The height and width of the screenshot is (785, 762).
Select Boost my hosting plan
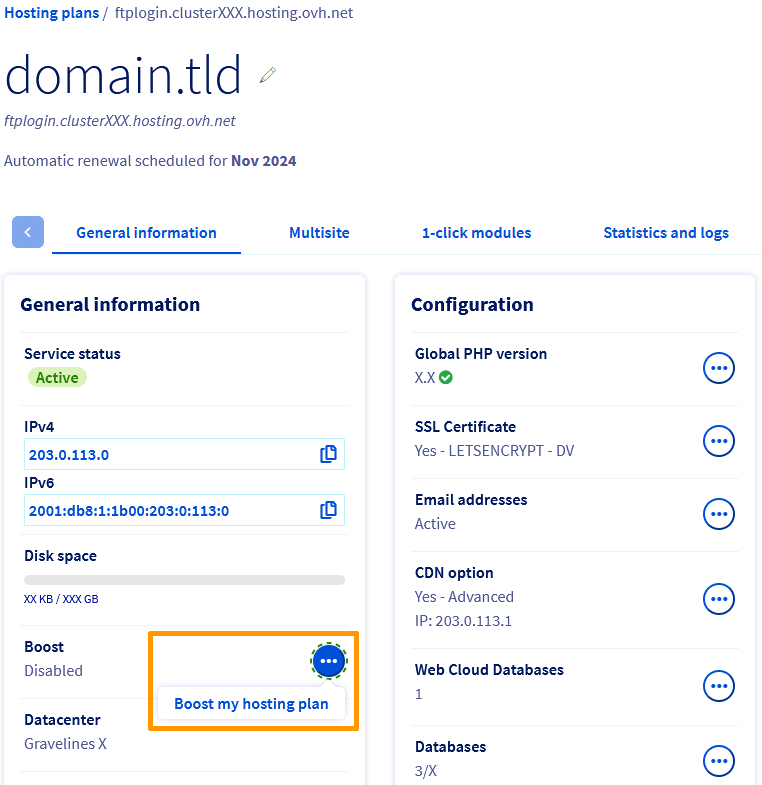tap(251, 704)
